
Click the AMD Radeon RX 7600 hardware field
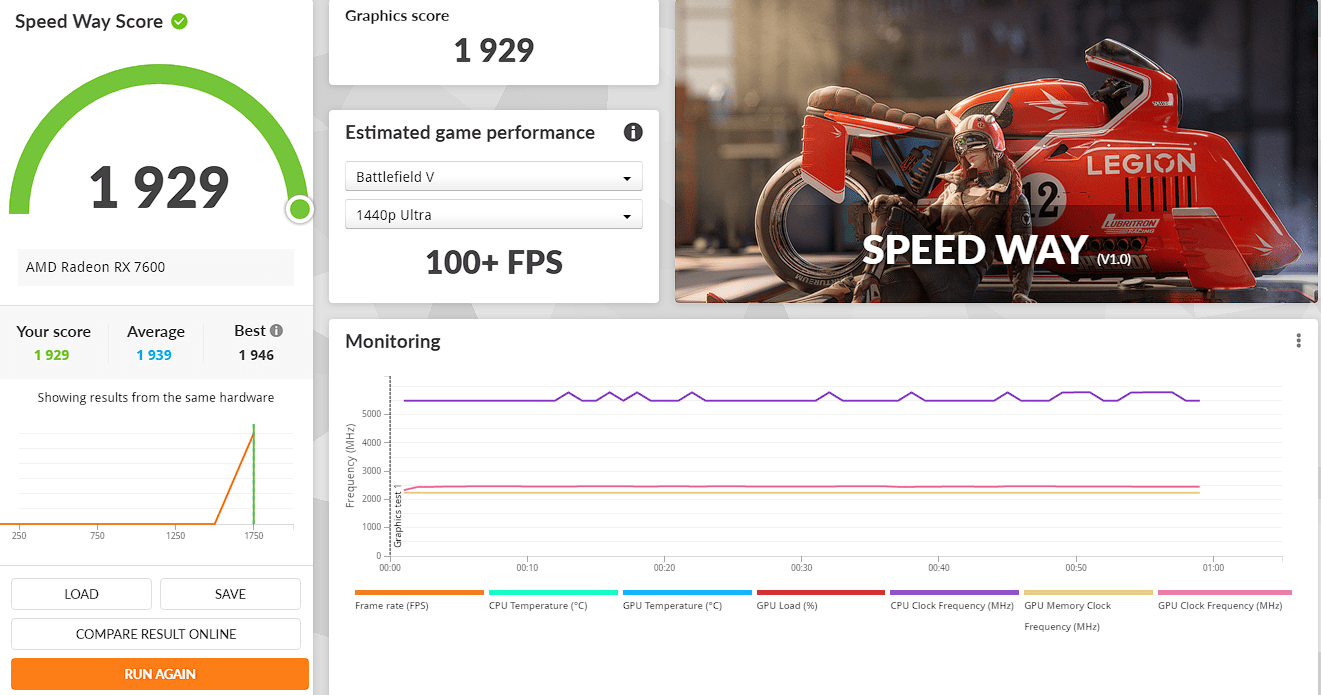click(156, 267)
